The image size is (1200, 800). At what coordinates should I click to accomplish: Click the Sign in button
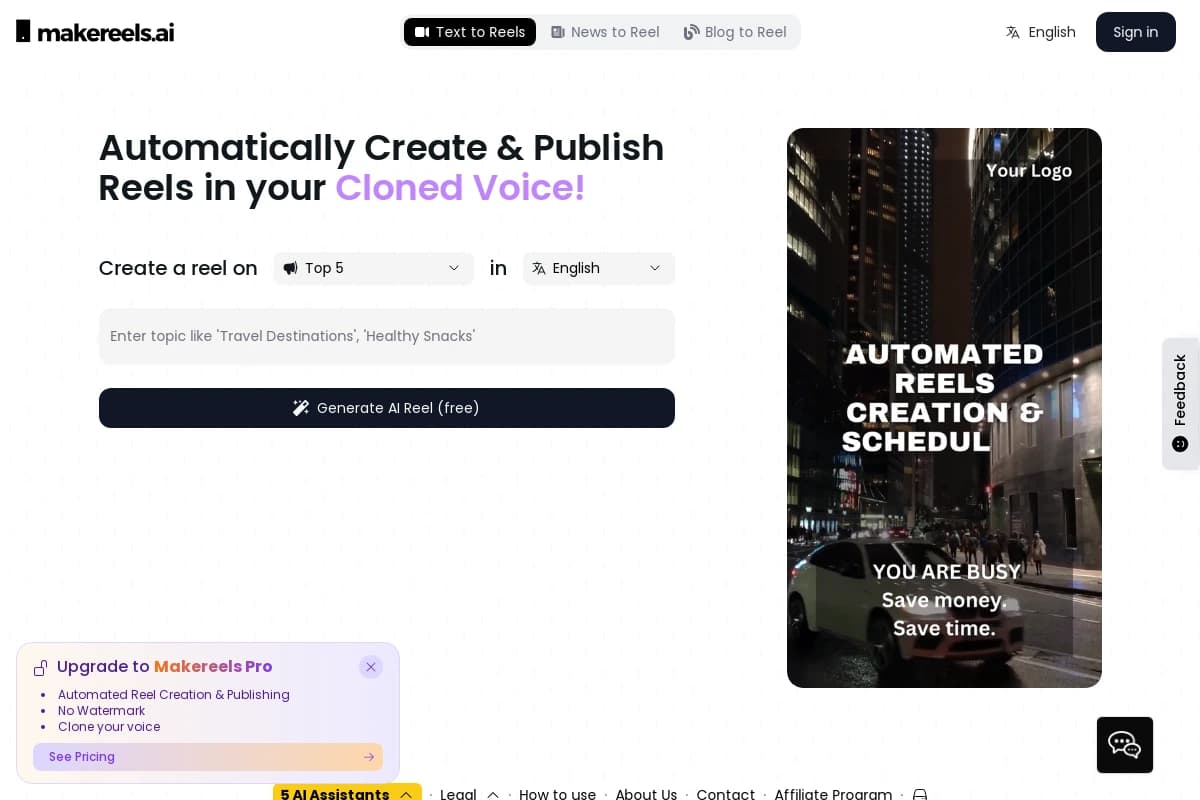point(1136,32)
